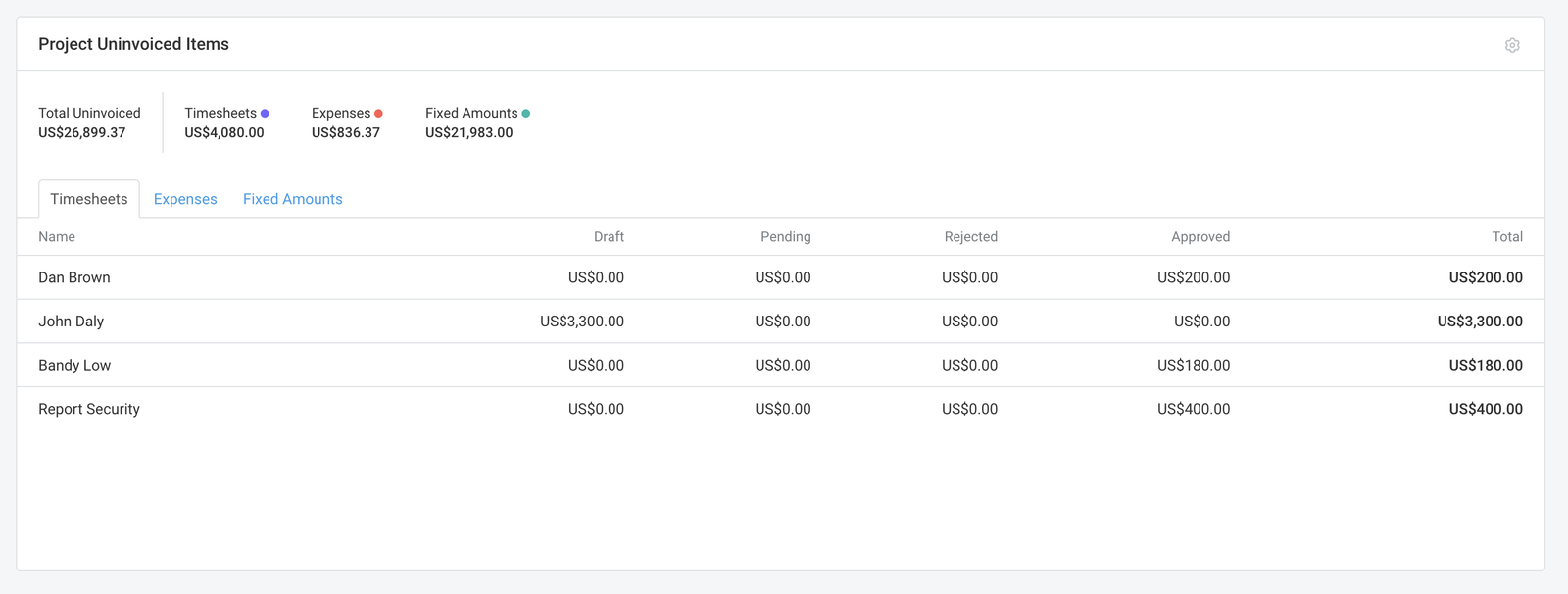The width and height of the screenshot is (1568, 594).
Task: Click the Total Uninvoiced US$26,899.37 figure
Action: (x=82, y=133)
